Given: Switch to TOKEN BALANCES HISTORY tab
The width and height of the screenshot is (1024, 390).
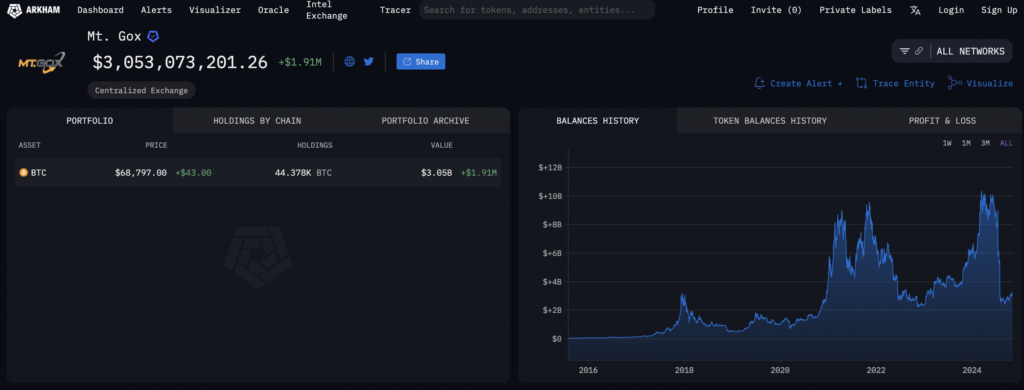Looking at the screenshot, I should click(x=770, y=121).
